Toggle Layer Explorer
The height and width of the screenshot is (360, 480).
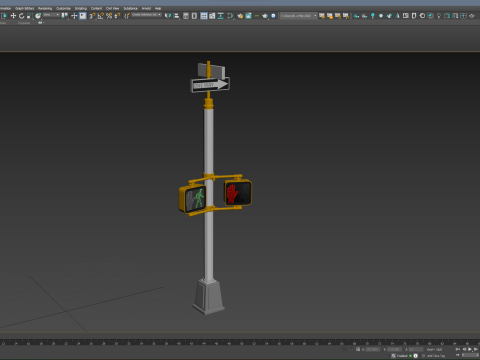(194, 16)
